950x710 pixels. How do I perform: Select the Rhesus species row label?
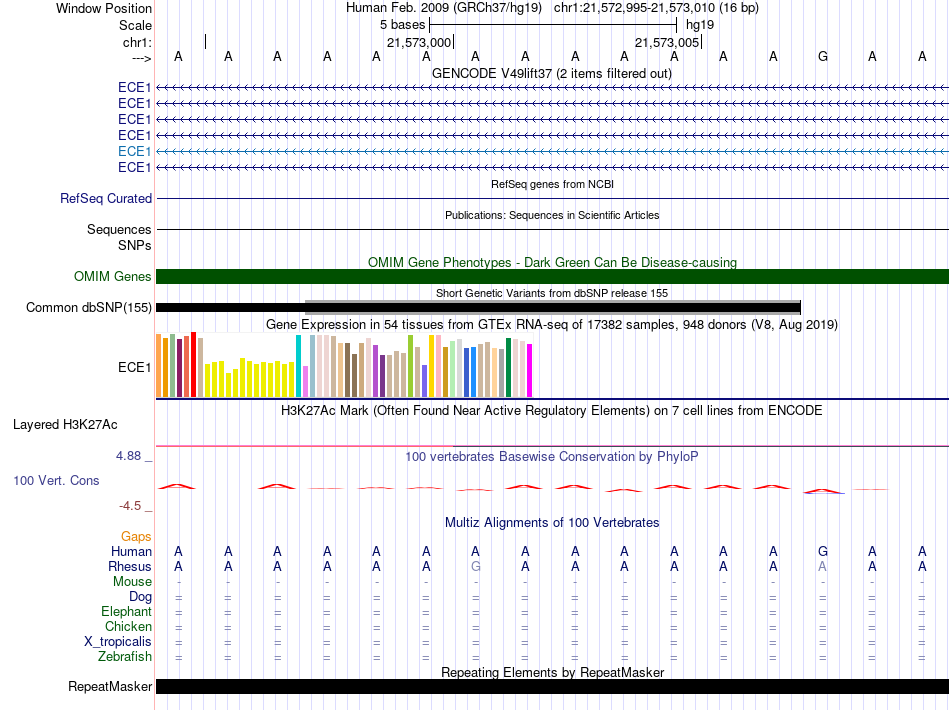coord(130,567)
